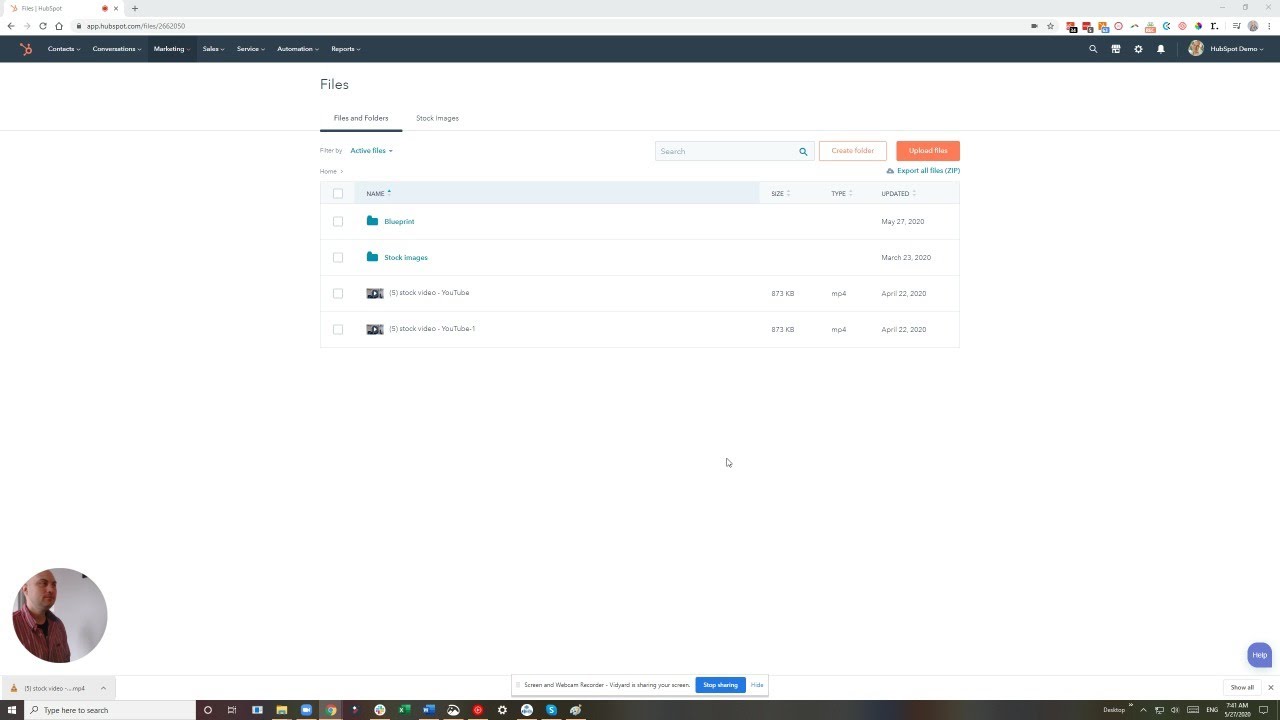
Task: Click Show all downloads button
Action: pyautogui.click(x=1242, y=688)
